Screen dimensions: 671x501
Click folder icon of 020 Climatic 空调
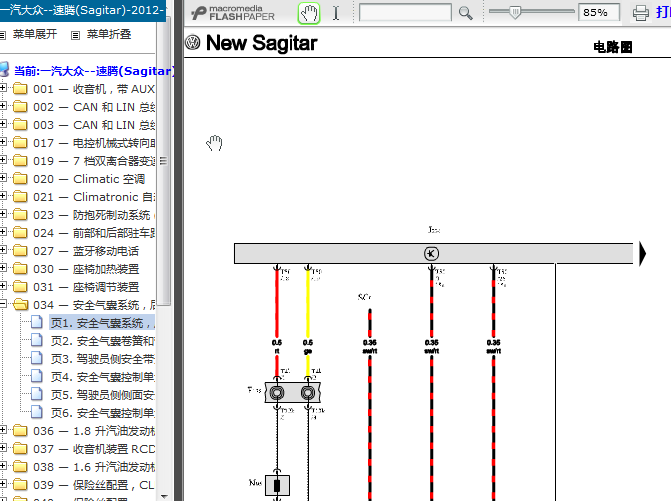tap(20, 178)
